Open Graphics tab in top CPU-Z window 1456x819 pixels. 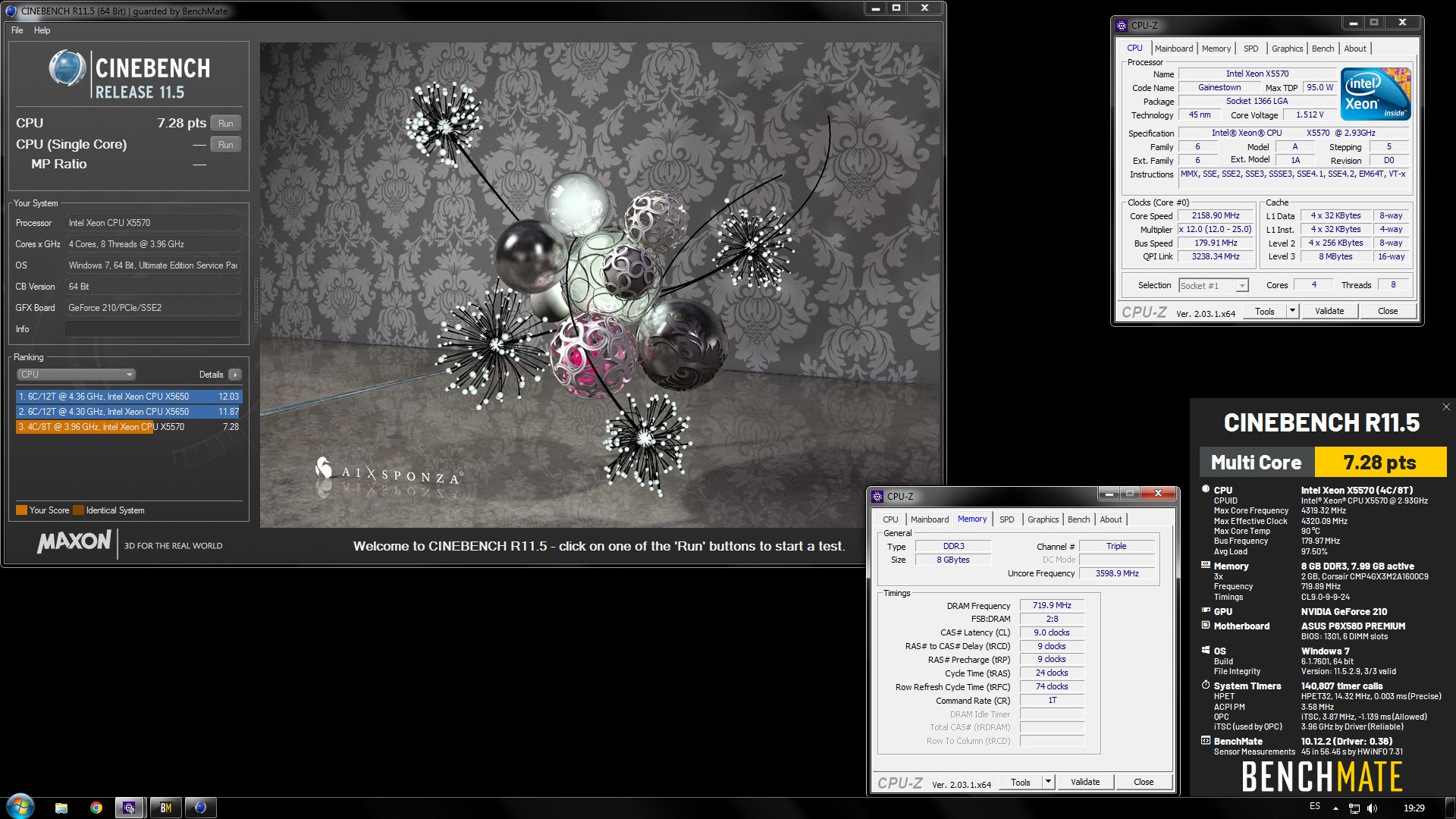[1287, 49]
